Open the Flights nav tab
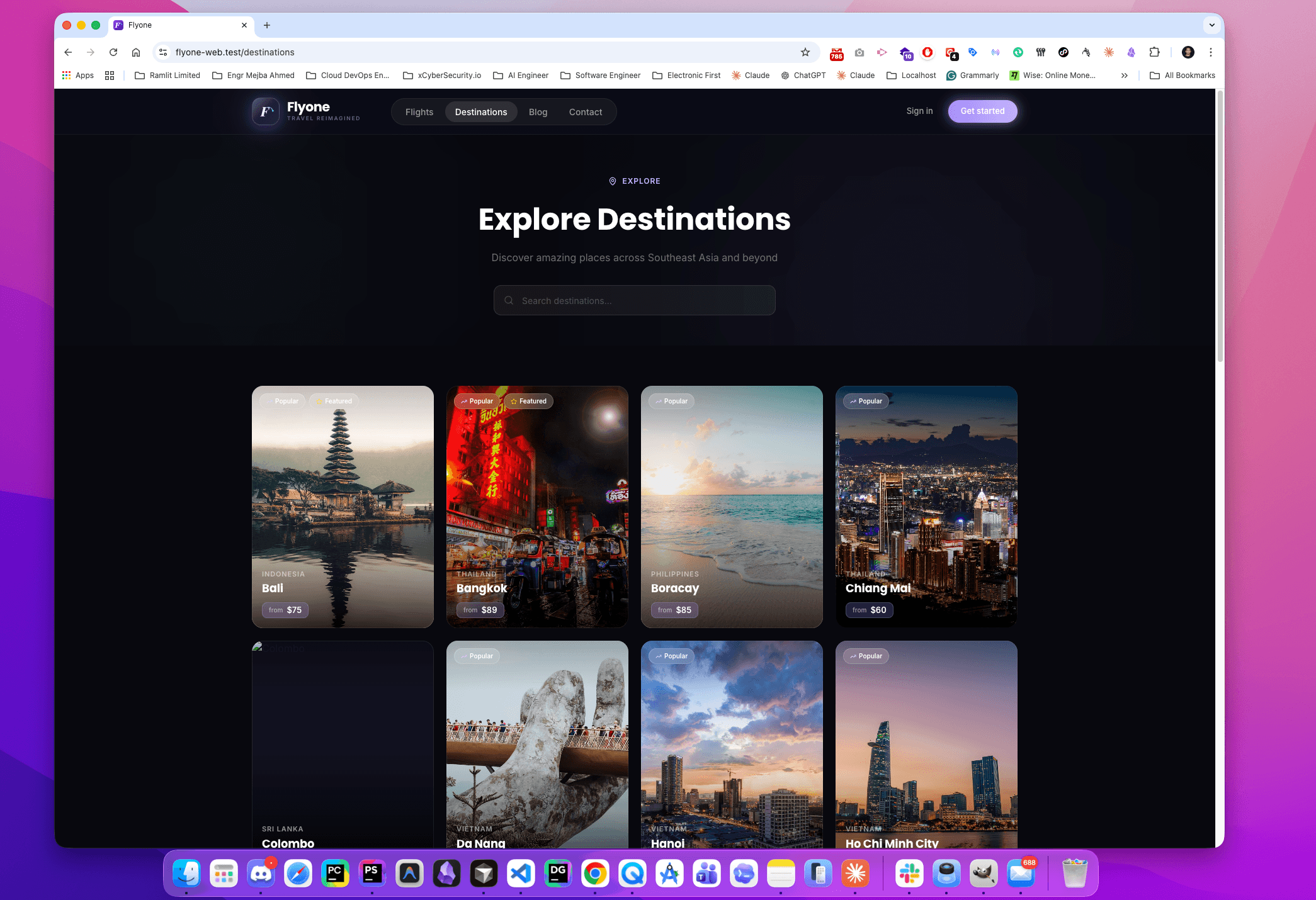The image size is (1316, 900). click(x=419, y=112)
